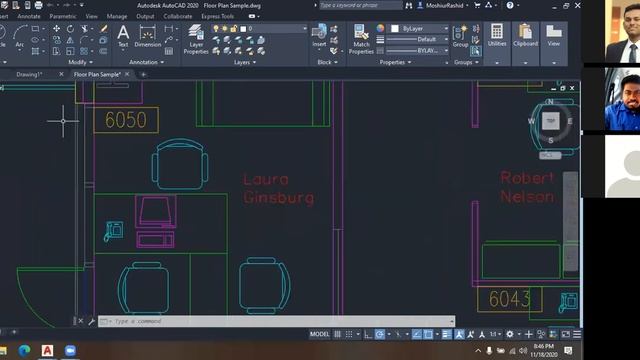Activate Match Properties tool
640x360 pixels.
point(361,39)
